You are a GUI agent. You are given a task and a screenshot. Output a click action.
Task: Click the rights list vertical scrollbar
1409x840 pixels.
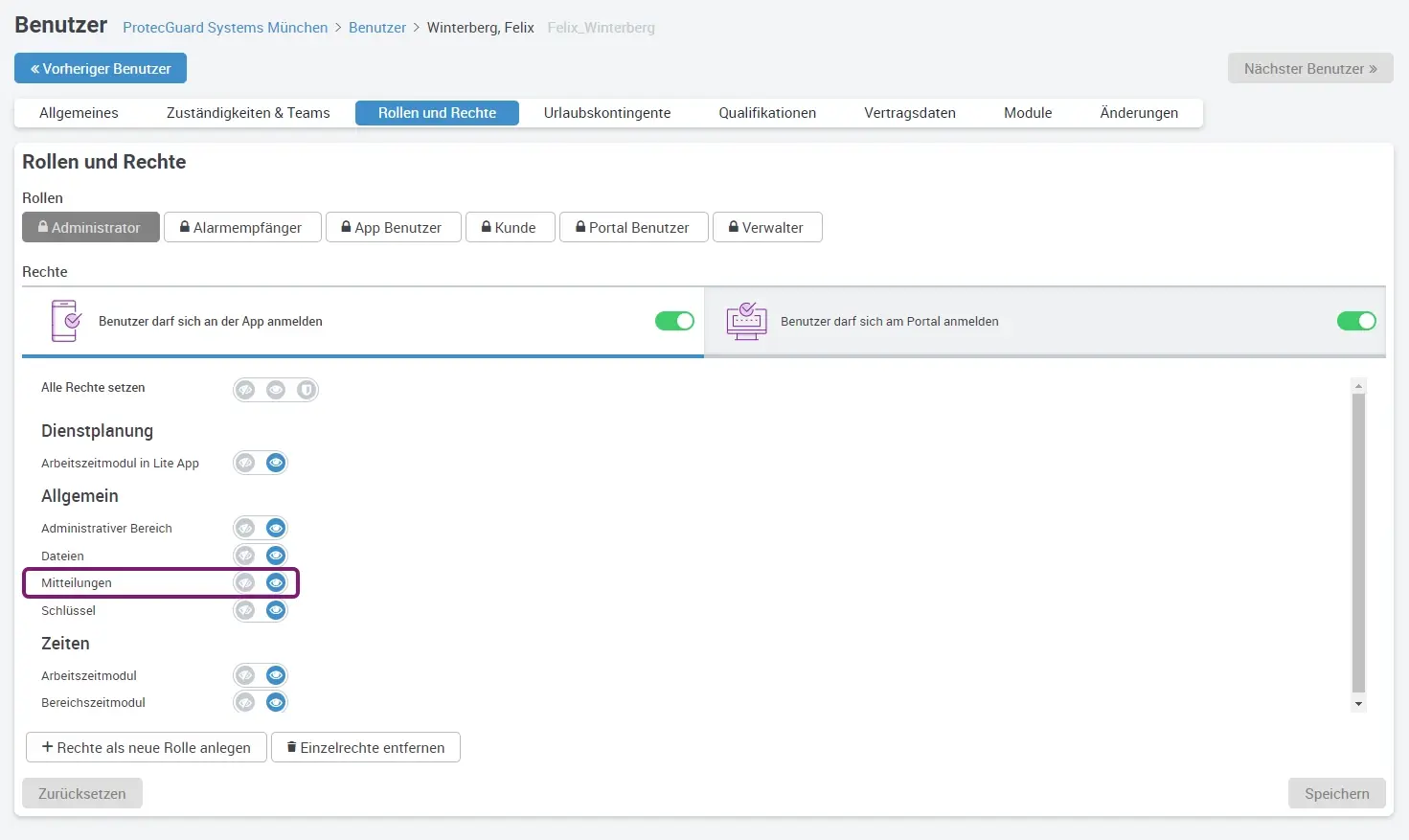(1357, 541)
